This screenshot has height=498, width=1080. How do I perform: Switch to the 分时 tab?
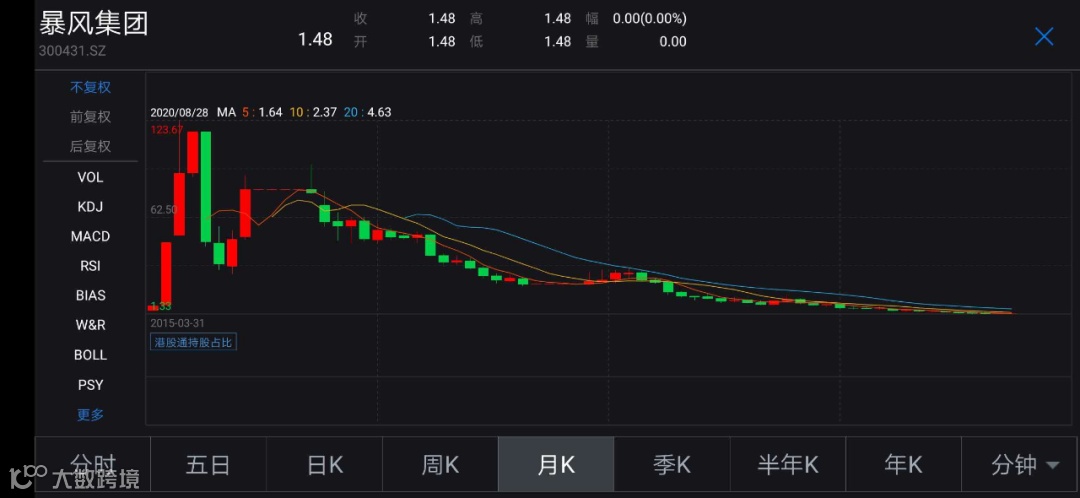92,465
